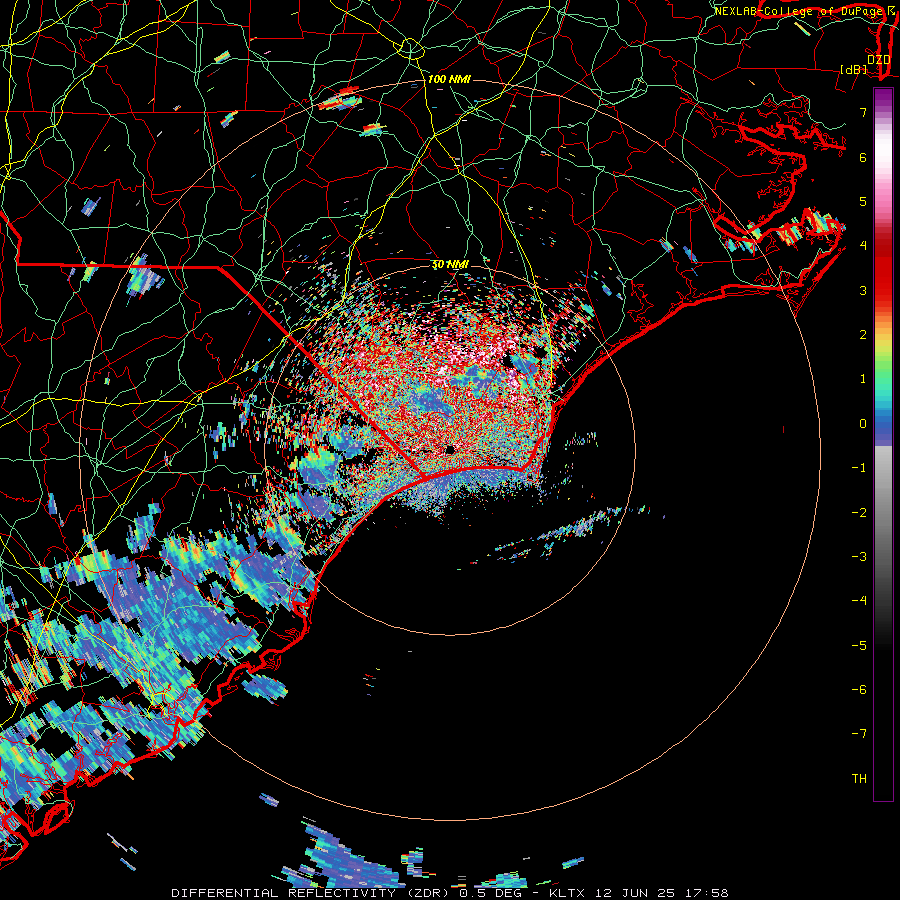Click the -4 scale value
Image resolution: width=900 pixels, height=900 pixels.
(x=859, y=601)
